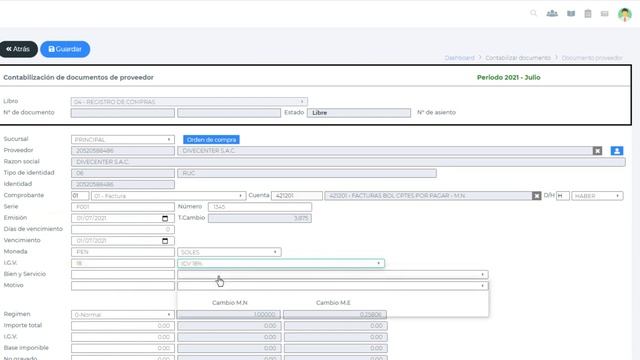
Task: Click the Proveedor RUC code field
Action: pyautogui.click(x=122, y=151)
